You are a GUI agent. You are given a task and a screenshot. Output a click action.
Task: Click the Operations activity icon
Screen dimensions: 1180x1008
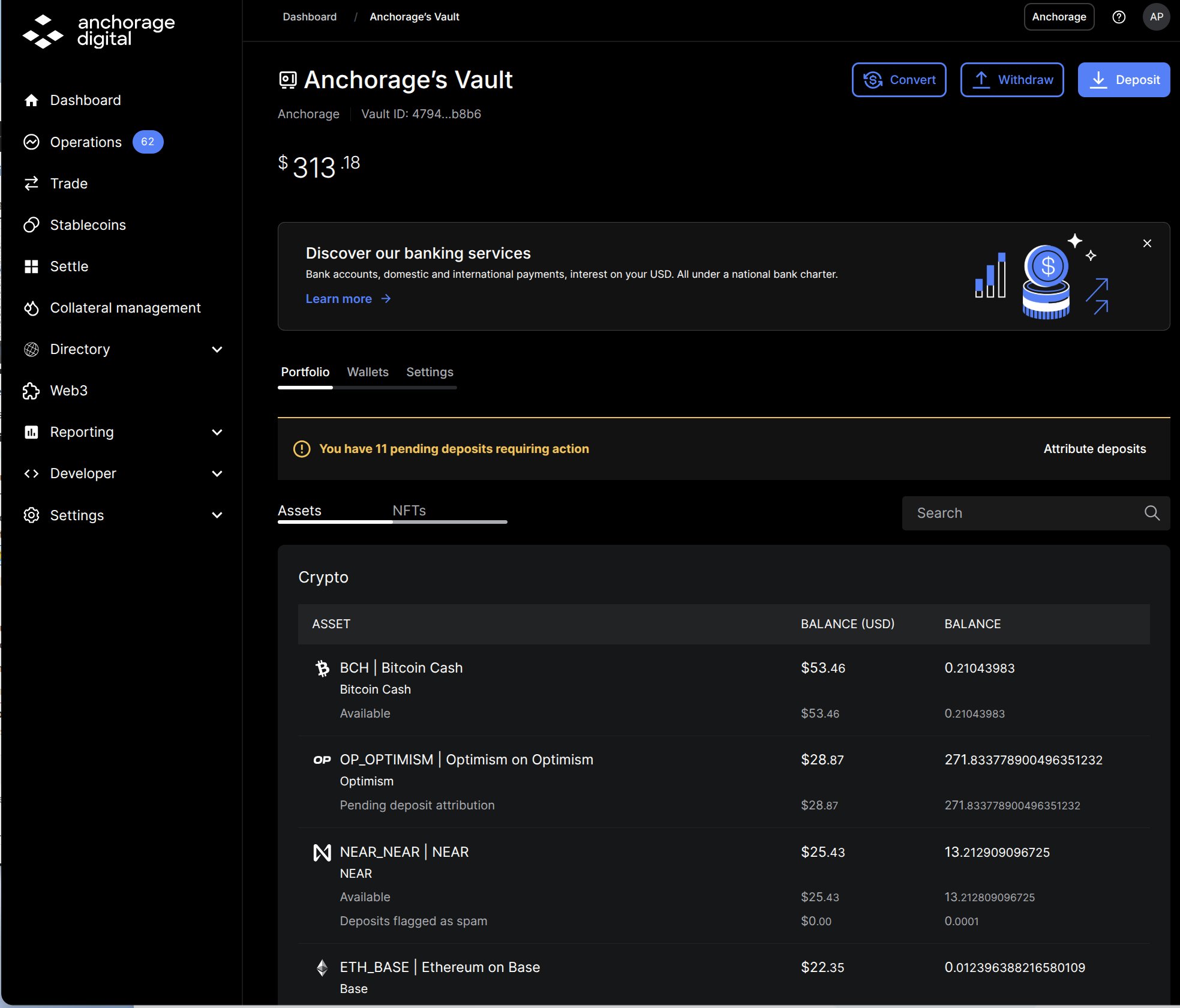(31, 142)
